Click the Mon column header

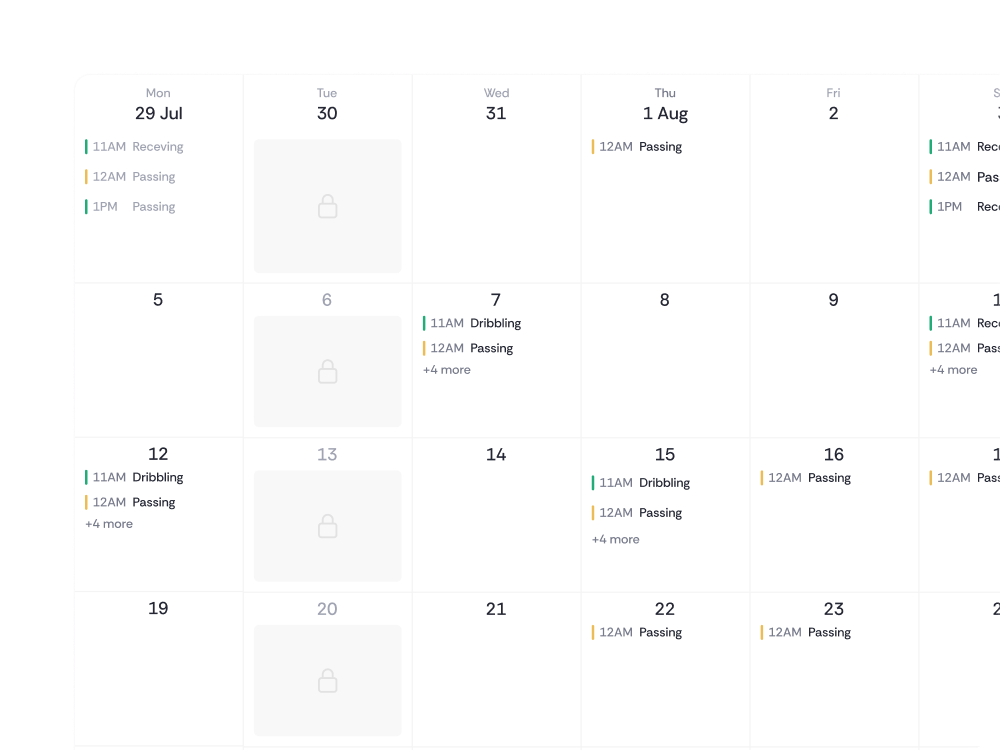[158, 93]
